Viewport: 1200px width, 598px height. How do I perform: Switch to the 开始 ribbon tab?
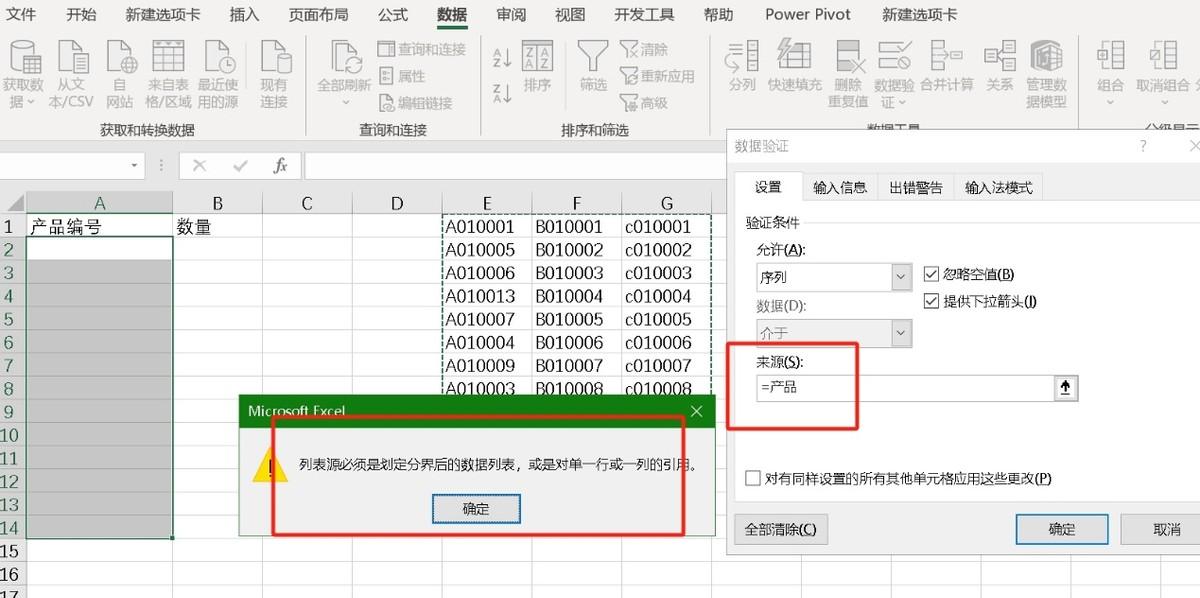(81, 14)
